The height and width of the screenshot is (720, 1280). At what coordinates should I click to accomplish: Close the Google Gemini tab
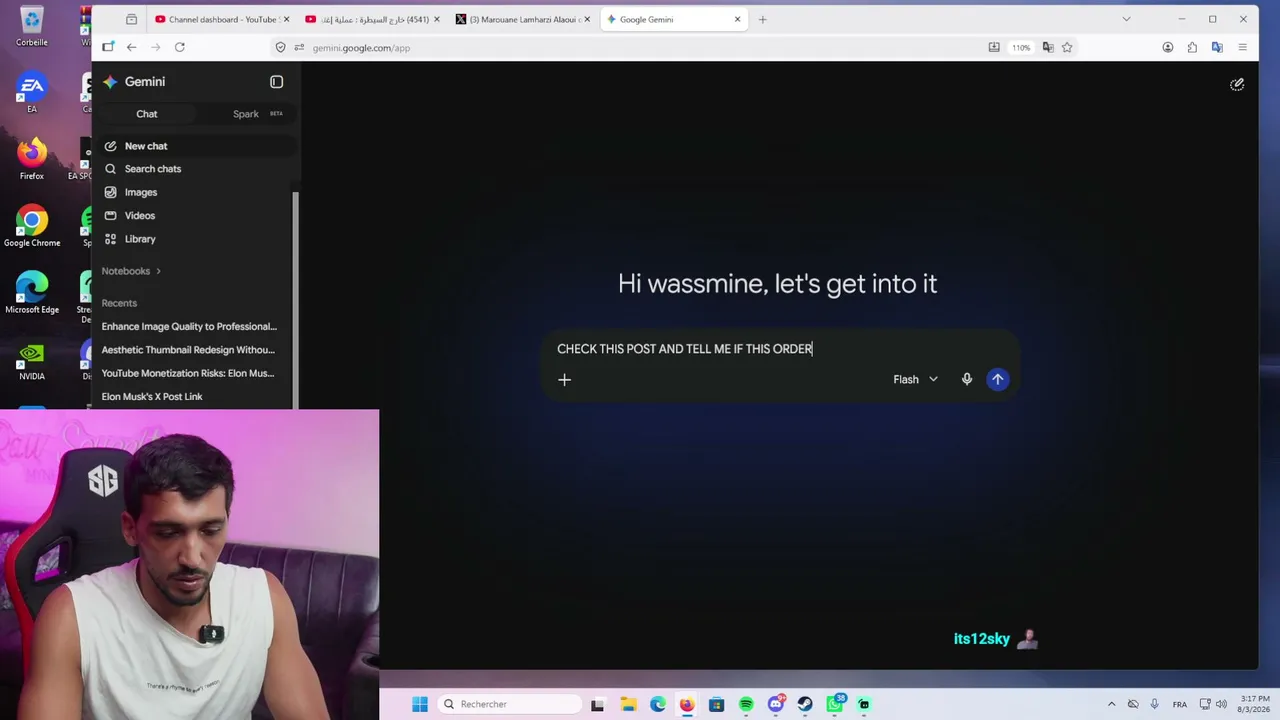point(738,19)
